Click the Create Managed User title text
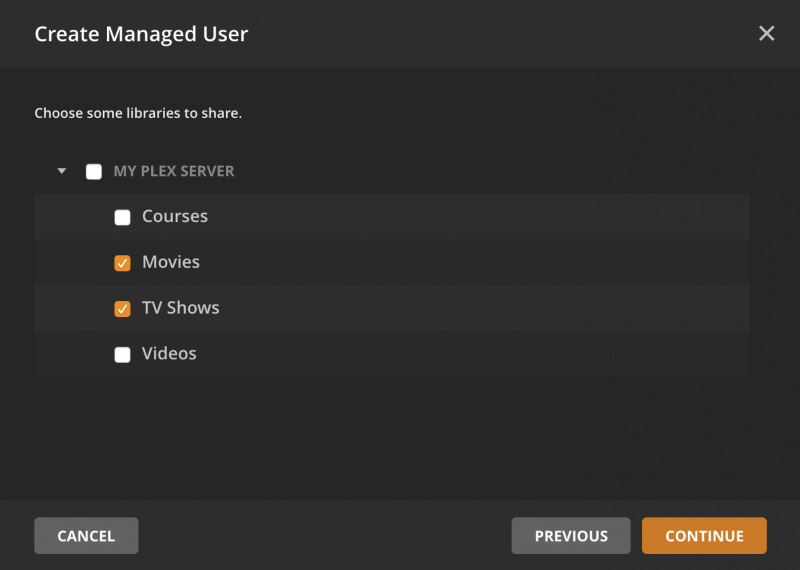The height and width of the screenshot is (570, 800). [141, 34]
